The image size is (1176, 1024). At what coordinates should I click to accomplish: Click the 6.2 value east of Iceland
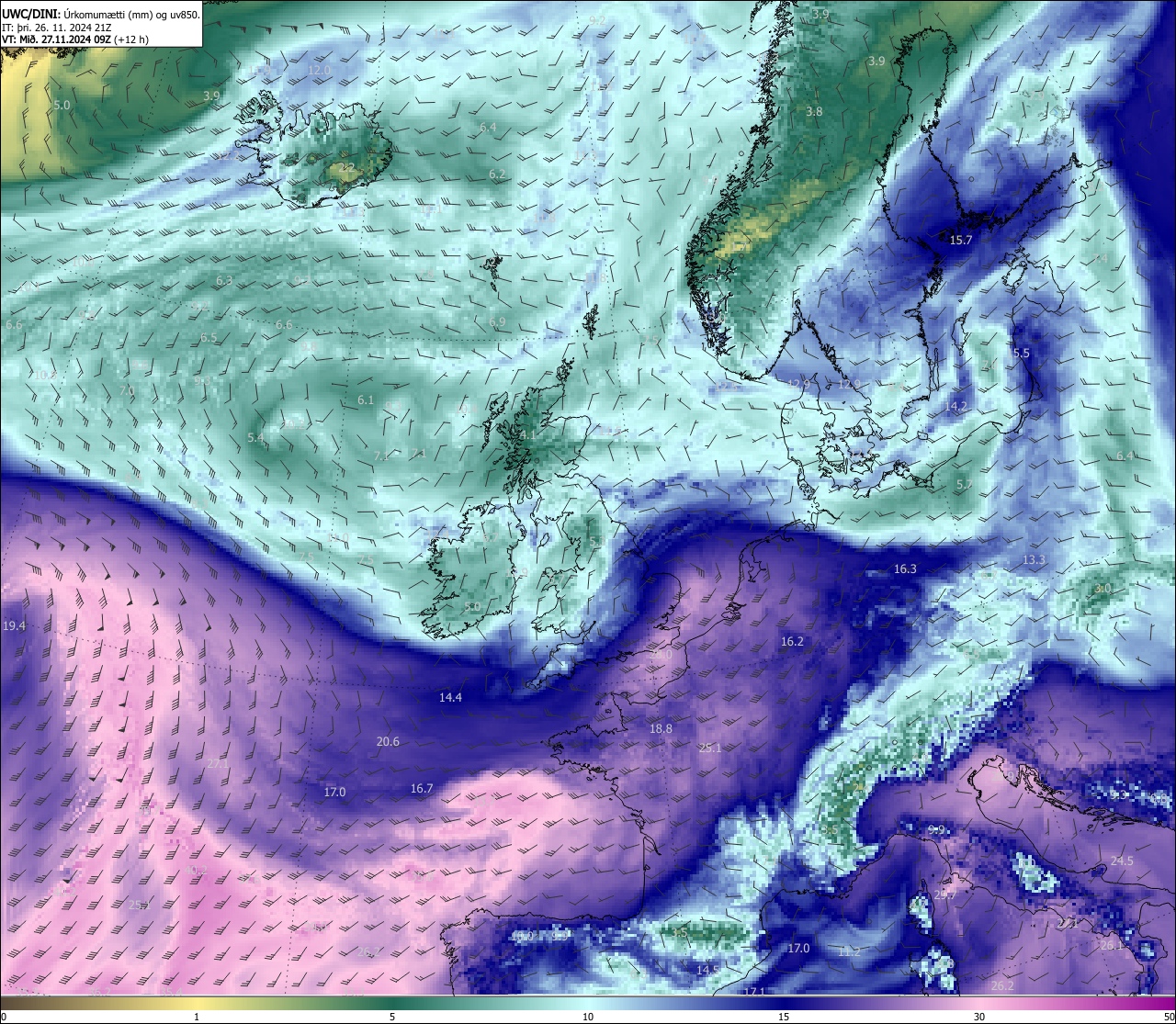497,174
